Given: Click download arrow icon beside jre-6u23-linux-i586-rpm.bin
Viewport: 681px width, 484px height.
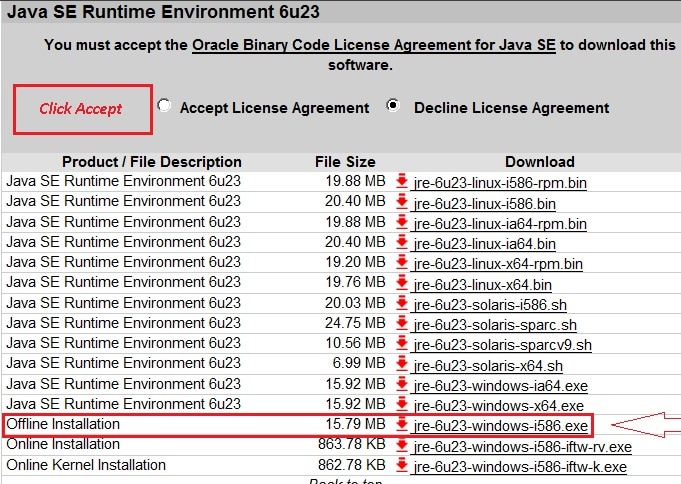Looking at the screenshot, I should [x=402, y=182].
